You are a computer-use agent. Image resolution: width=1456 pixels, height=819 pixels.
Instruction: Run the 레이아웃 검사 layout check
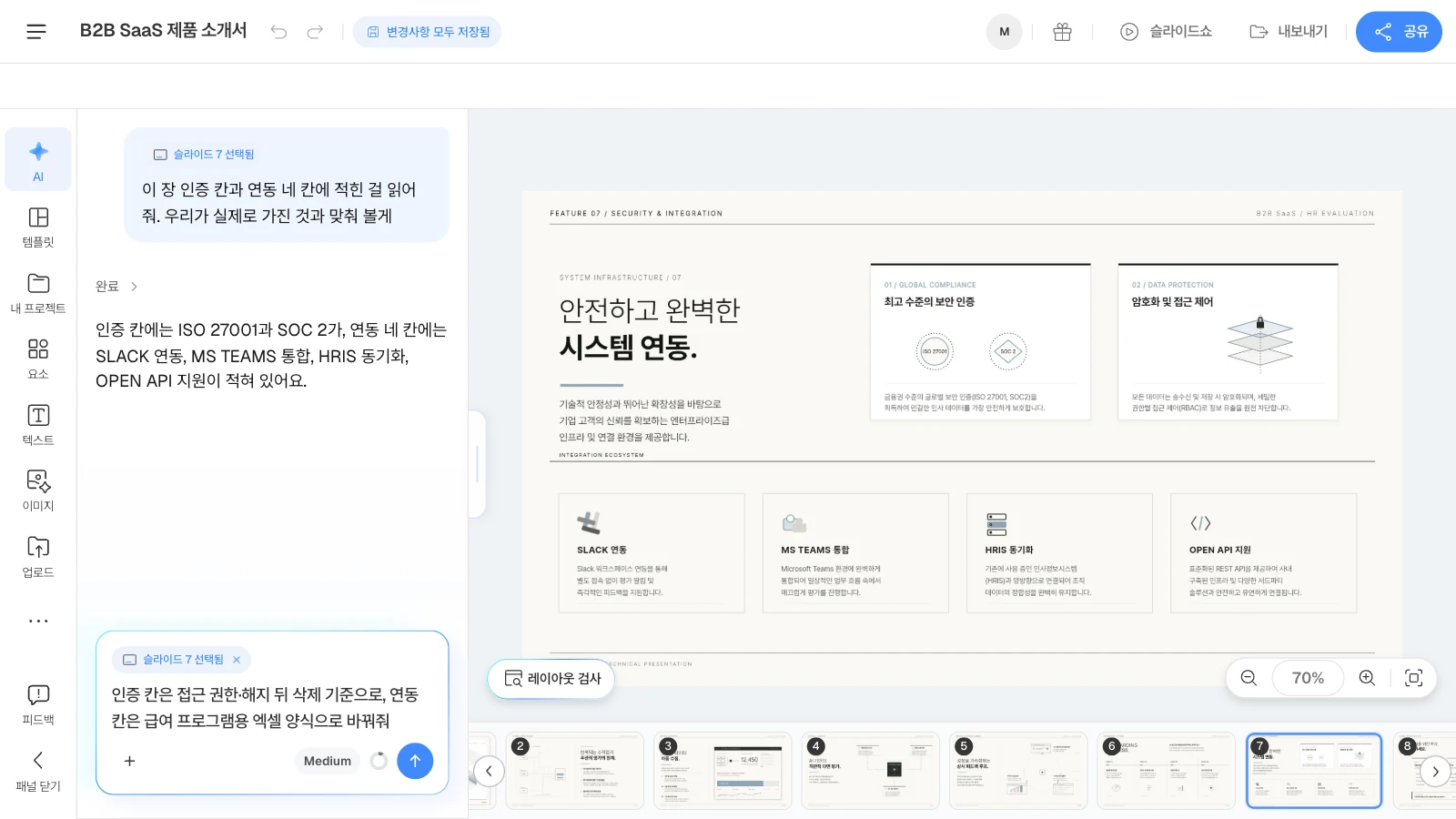[551, 679]
